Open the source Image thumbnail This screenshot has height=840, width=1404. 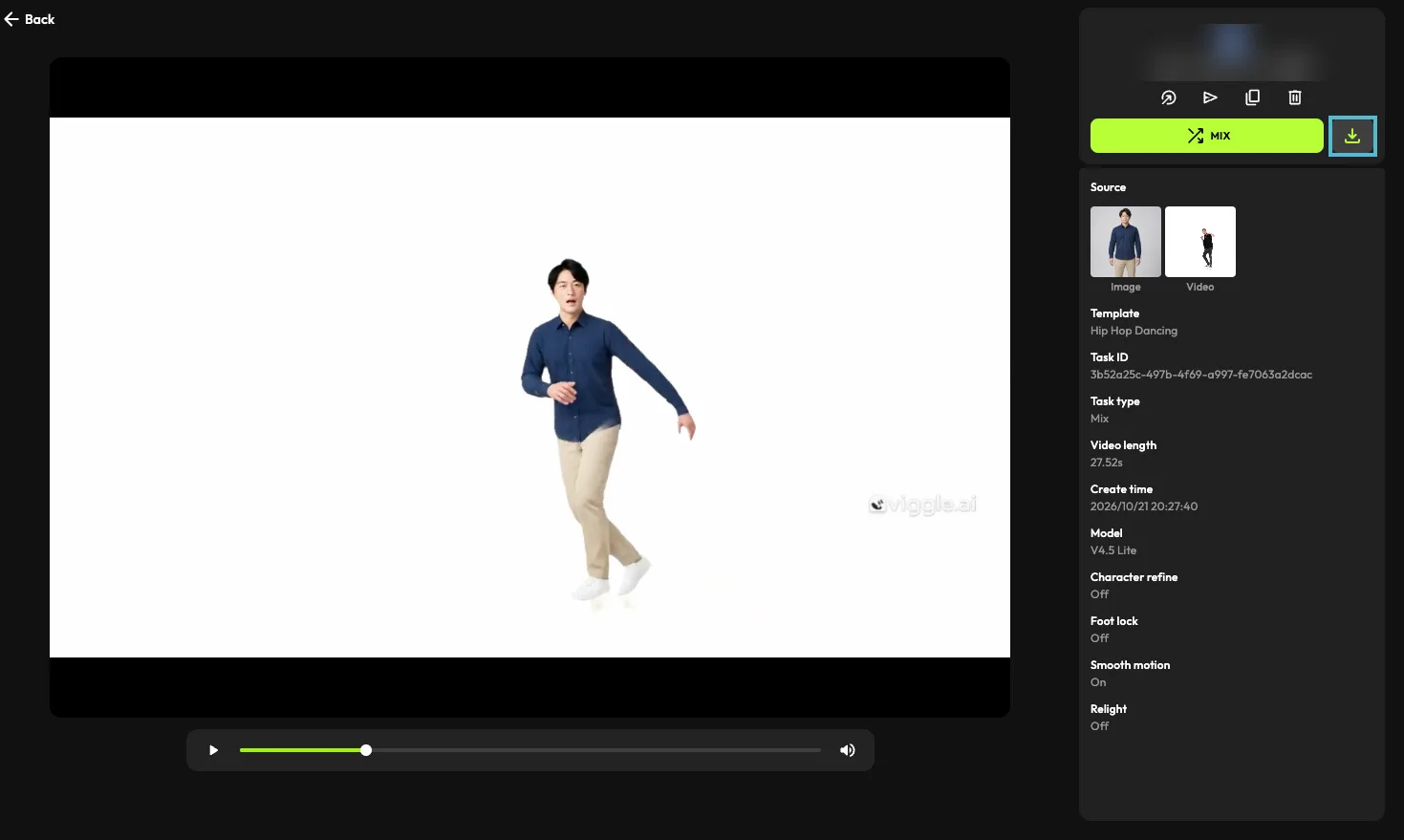click(1126, 242)
